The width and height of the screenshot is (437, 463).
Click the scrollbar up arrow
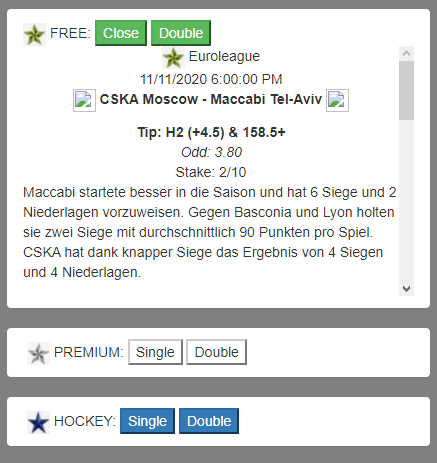[406, 53]
